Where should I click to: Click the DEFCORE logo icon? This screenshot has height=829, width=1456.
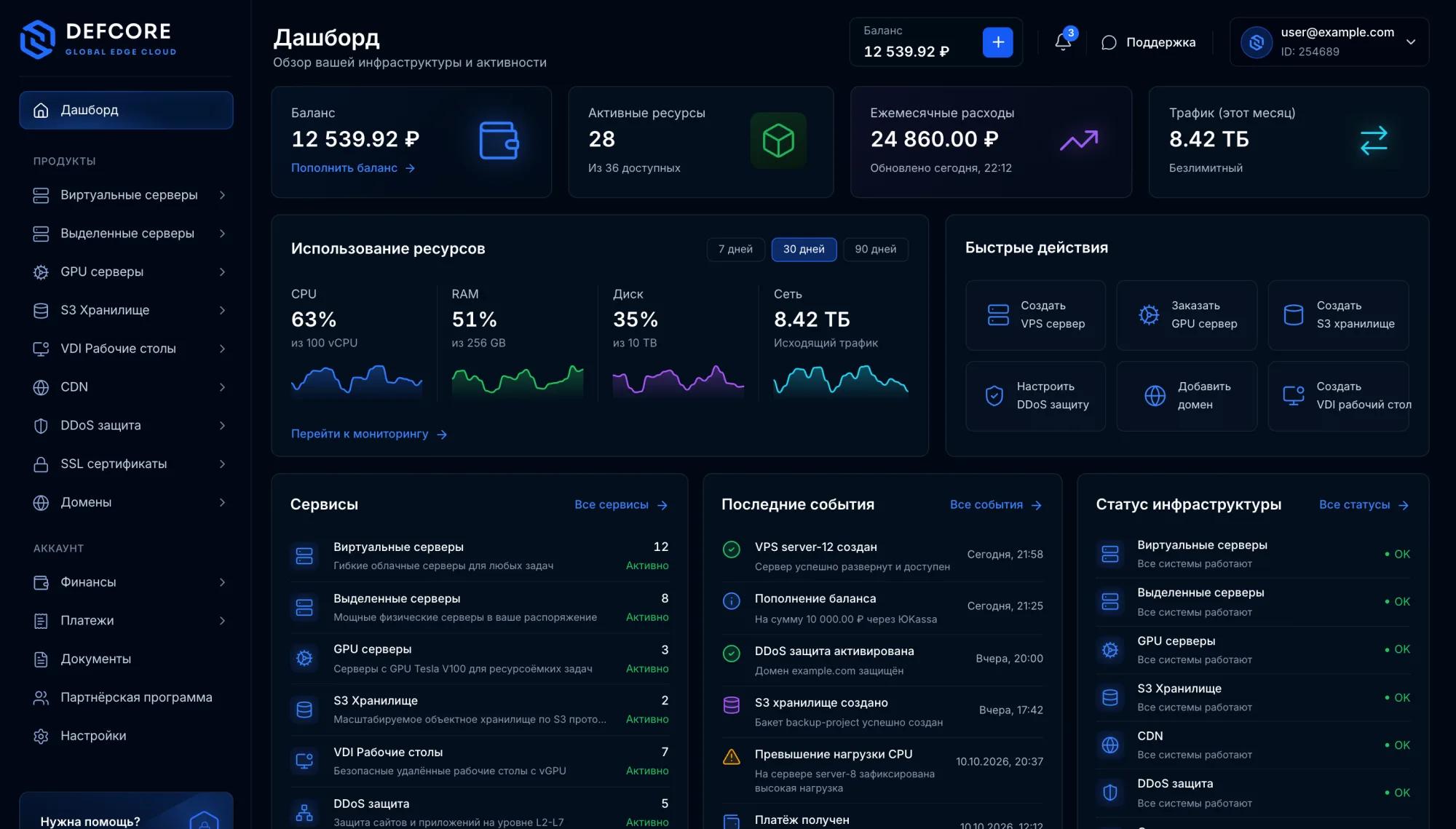click(37, 39)
